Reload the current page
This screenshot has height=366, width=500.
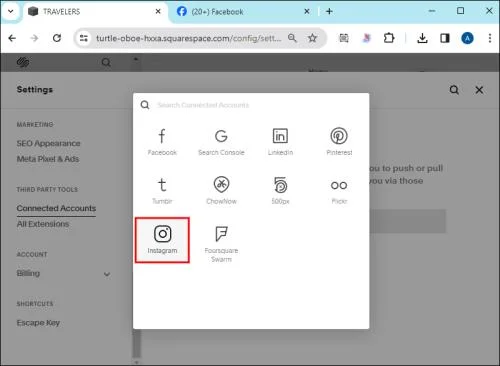pos(57,38)
